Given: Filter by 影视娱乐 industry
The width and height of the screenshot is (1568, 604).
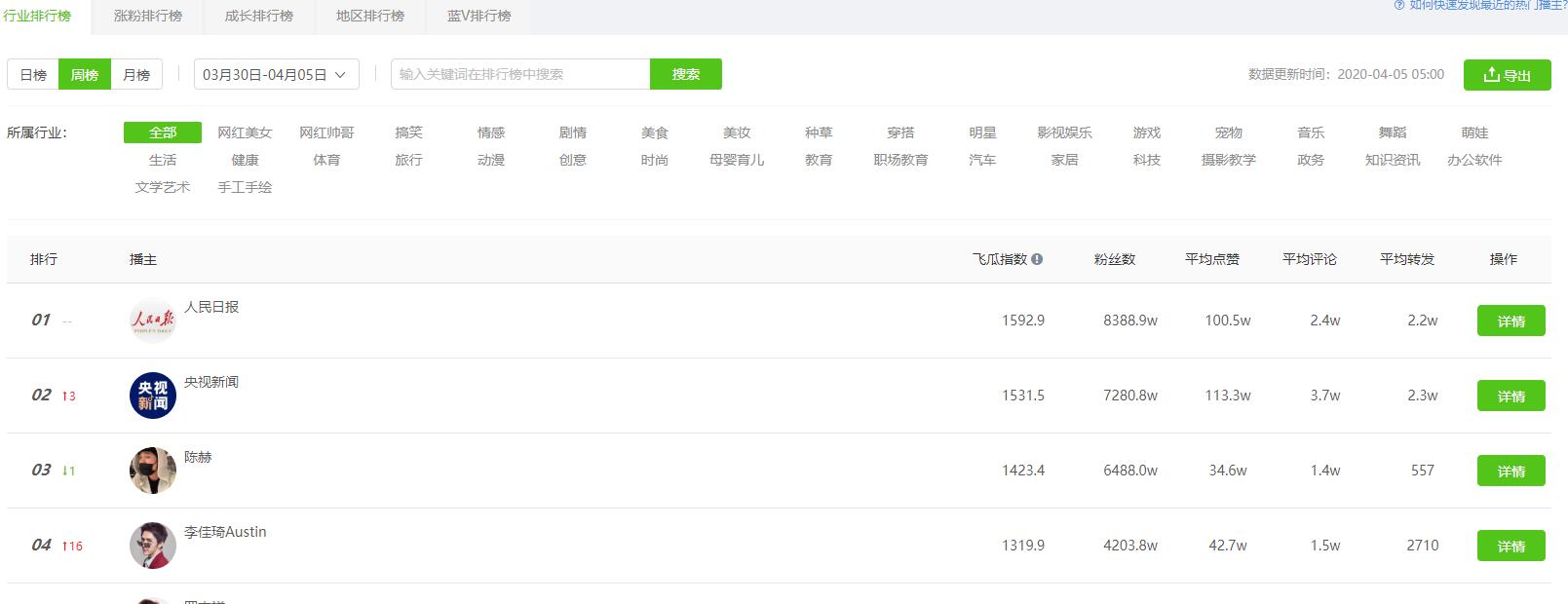Looking at the screenshot, I should (x=1064, y=132).
